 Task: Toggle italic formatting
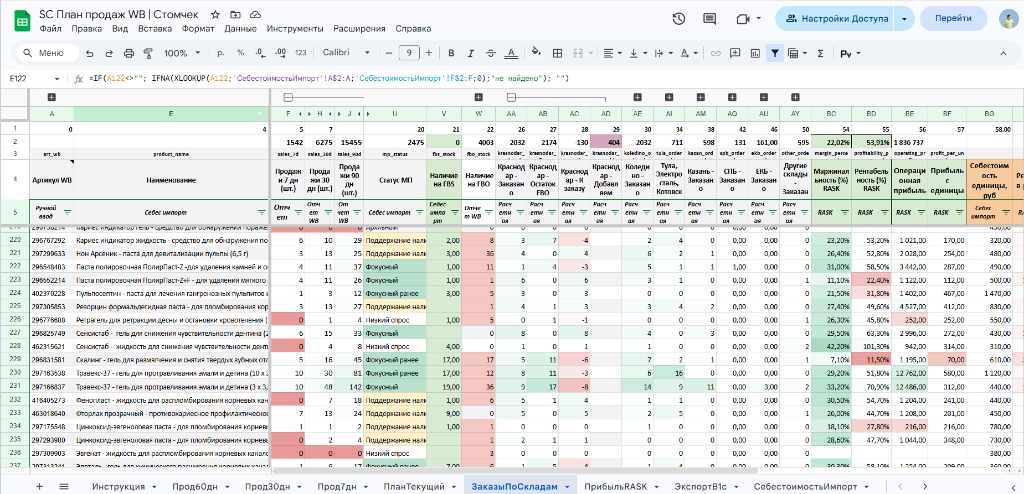pos(472,53)
